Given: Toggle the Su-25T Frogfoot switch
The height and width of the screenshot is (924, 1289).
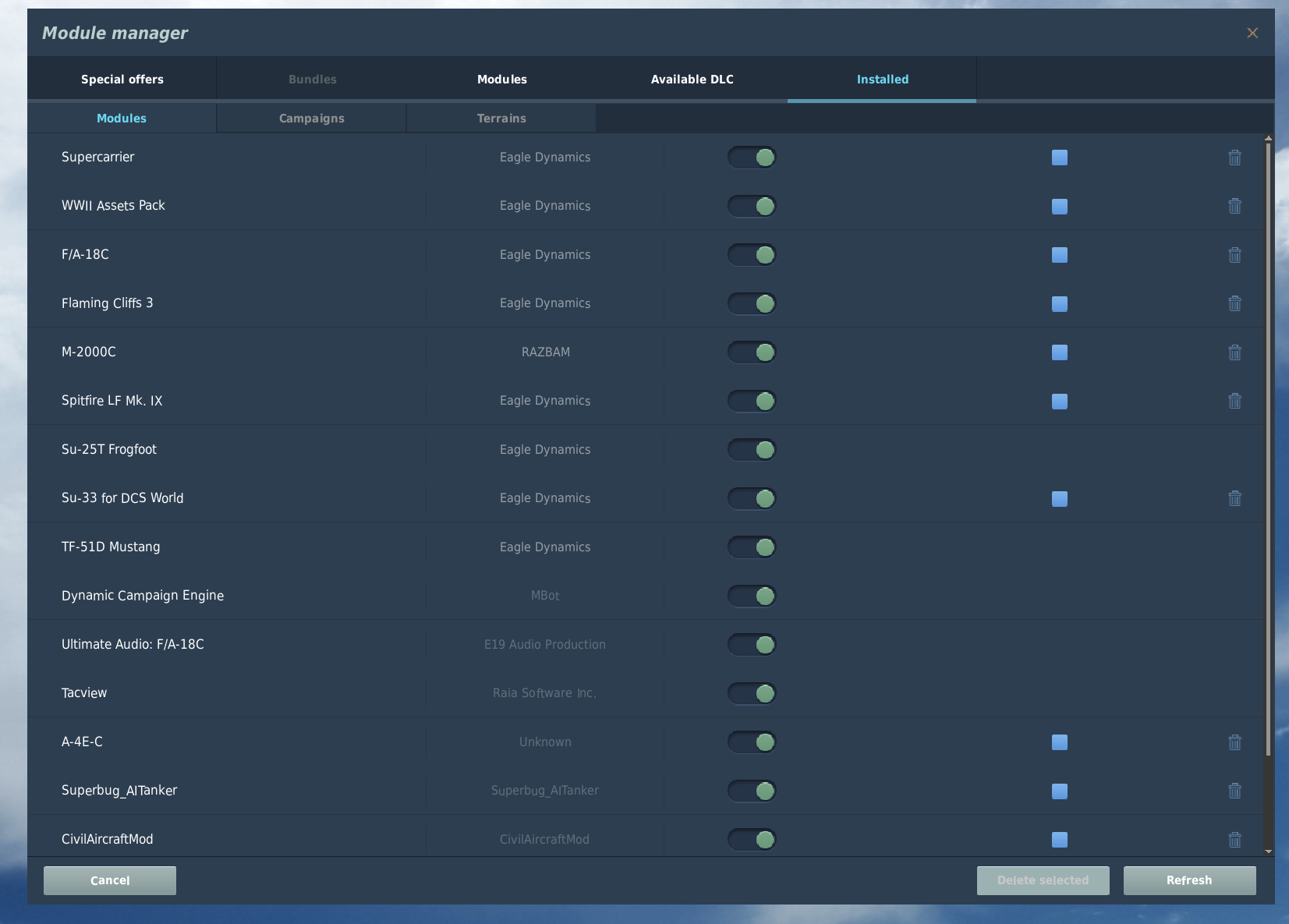Looking at the screenshot, I should (x=752, y=450).
